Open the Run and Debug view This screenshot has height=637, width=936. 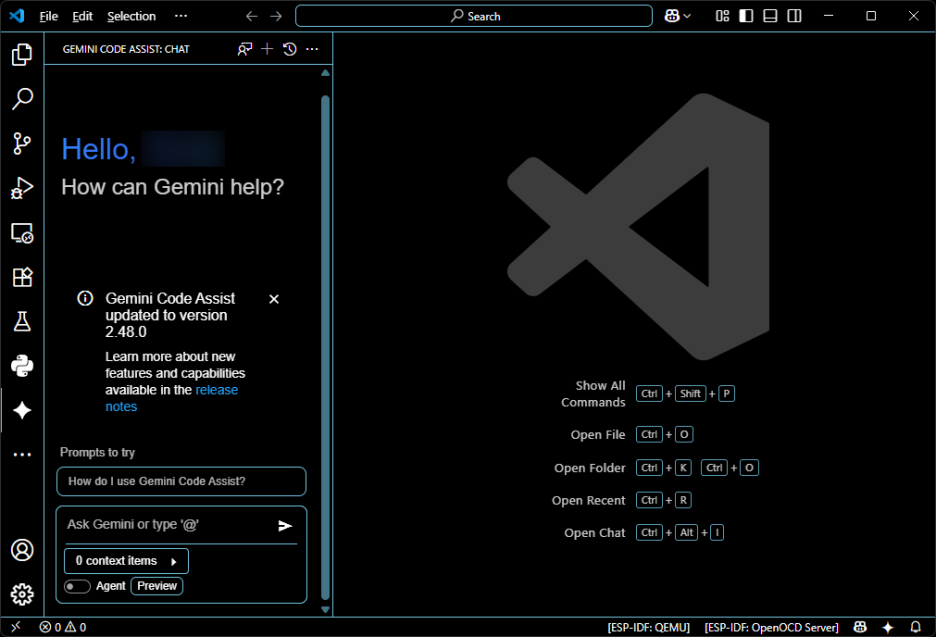click(x=22, y=187)
